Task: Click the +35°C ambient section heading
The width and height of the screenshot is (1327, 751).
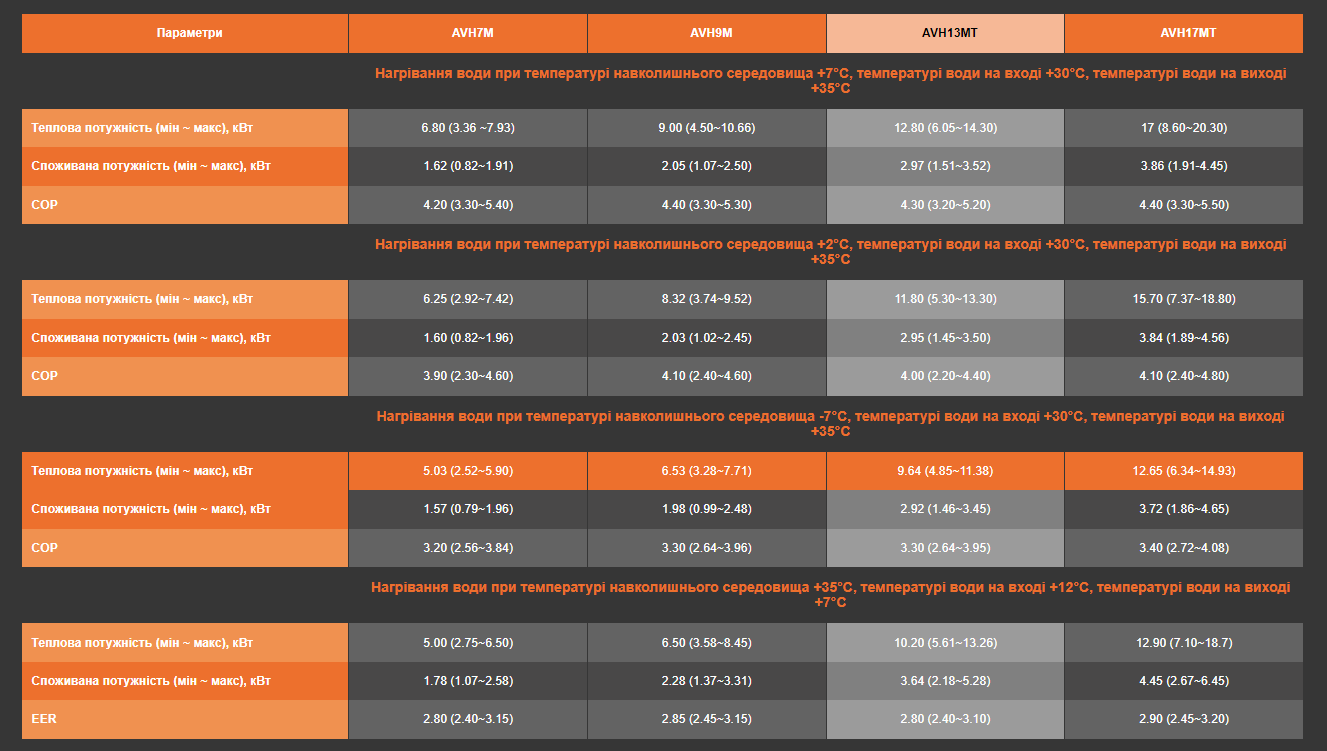Action: pos(830,595)
